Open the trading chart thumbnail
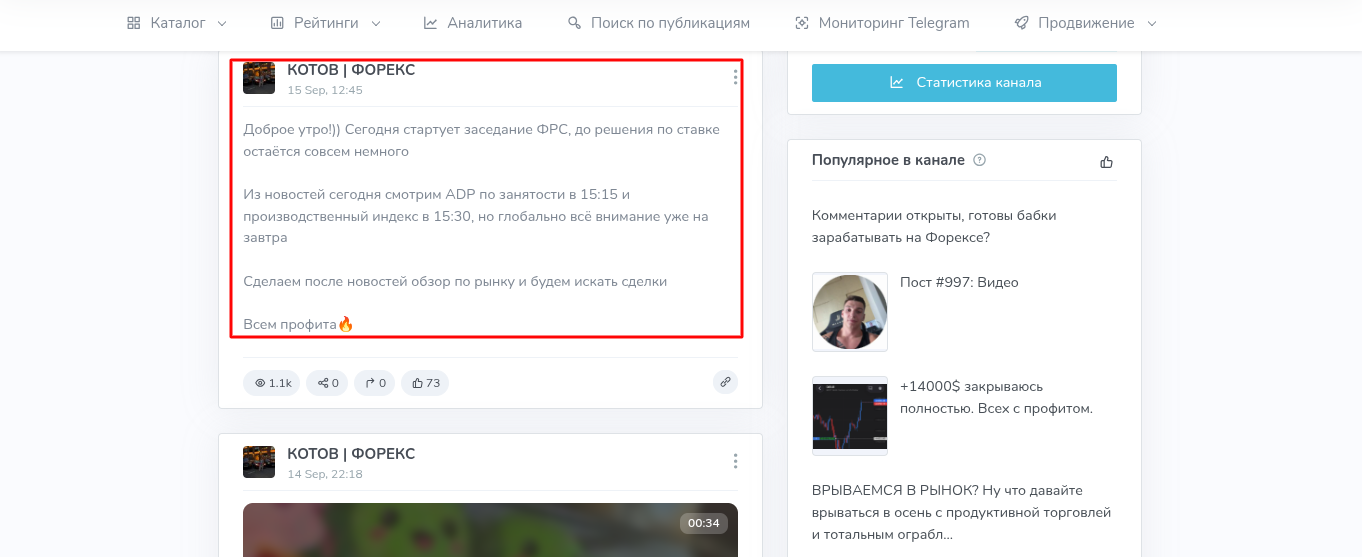The image size is (1362, 557). (x=850, y=416)
